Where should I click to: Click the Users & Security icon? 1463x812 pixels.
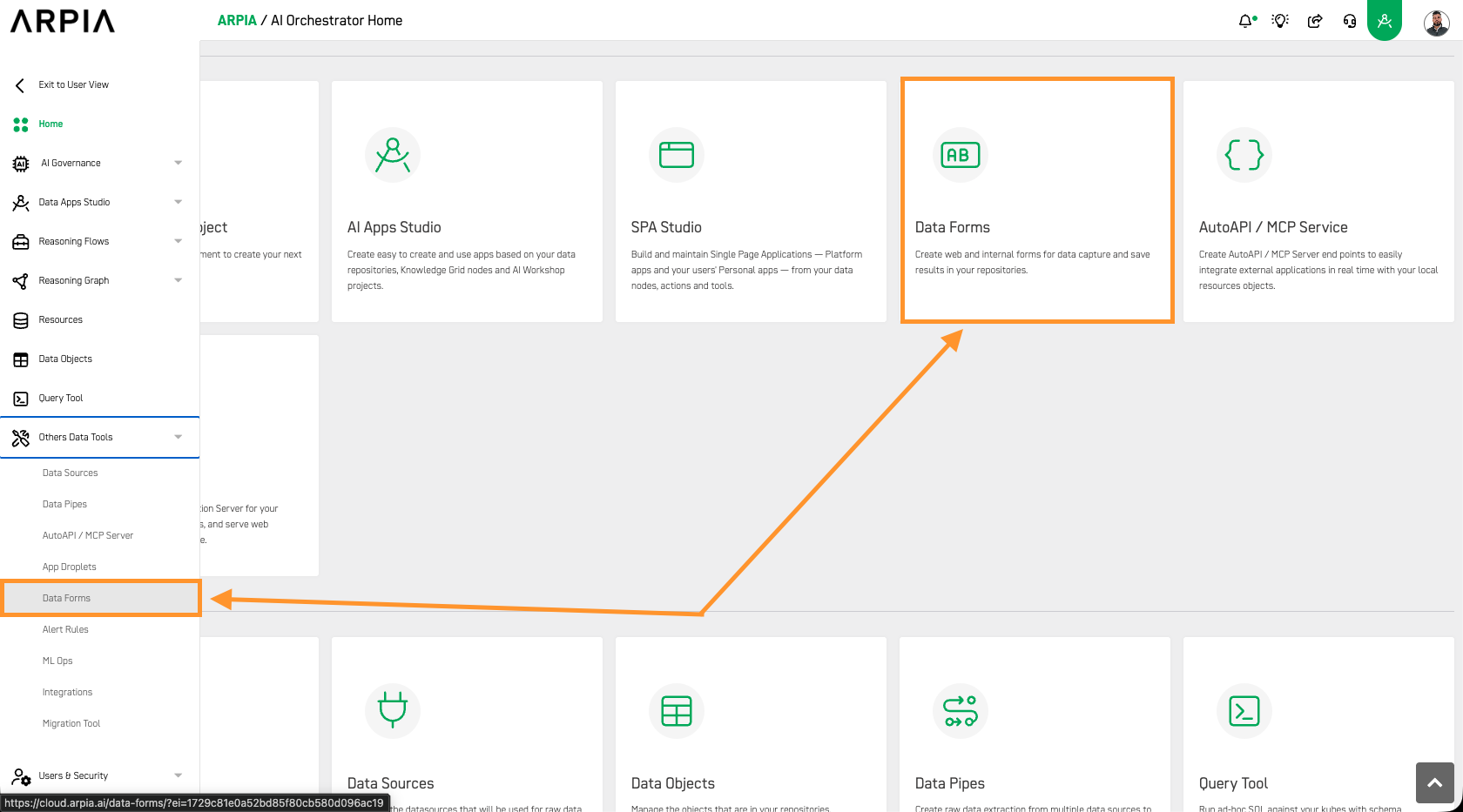click(22, 776)
